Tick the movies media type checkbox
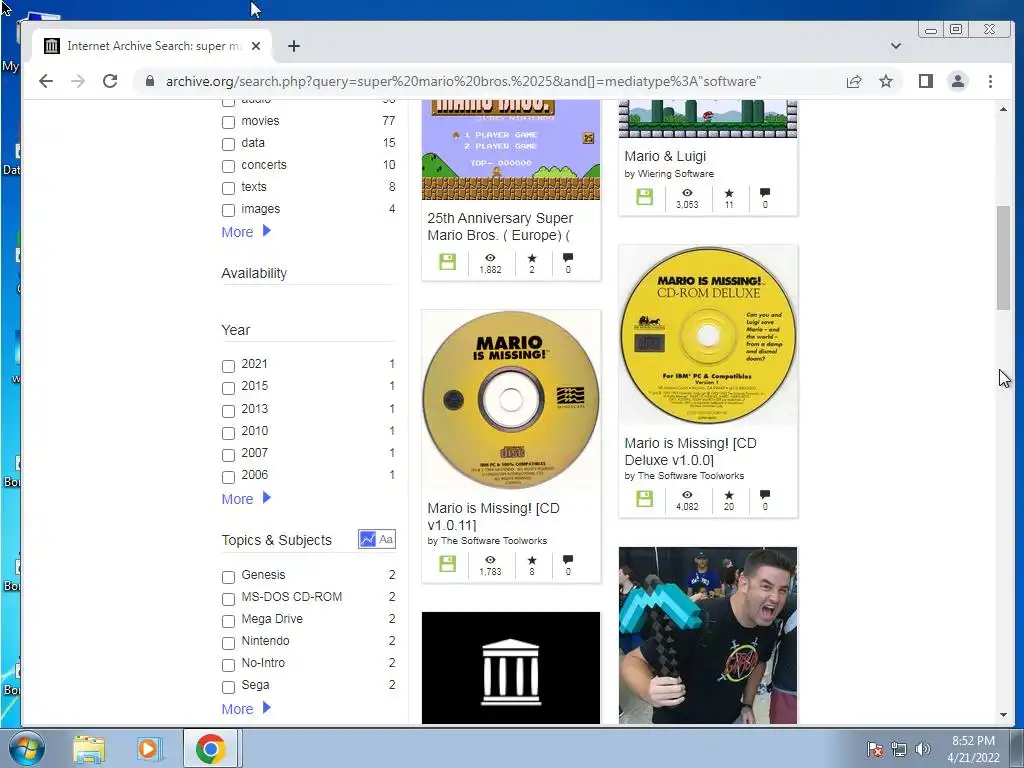Image resolution: width=1024 pixels, height=768 pixels. (228, 122)
